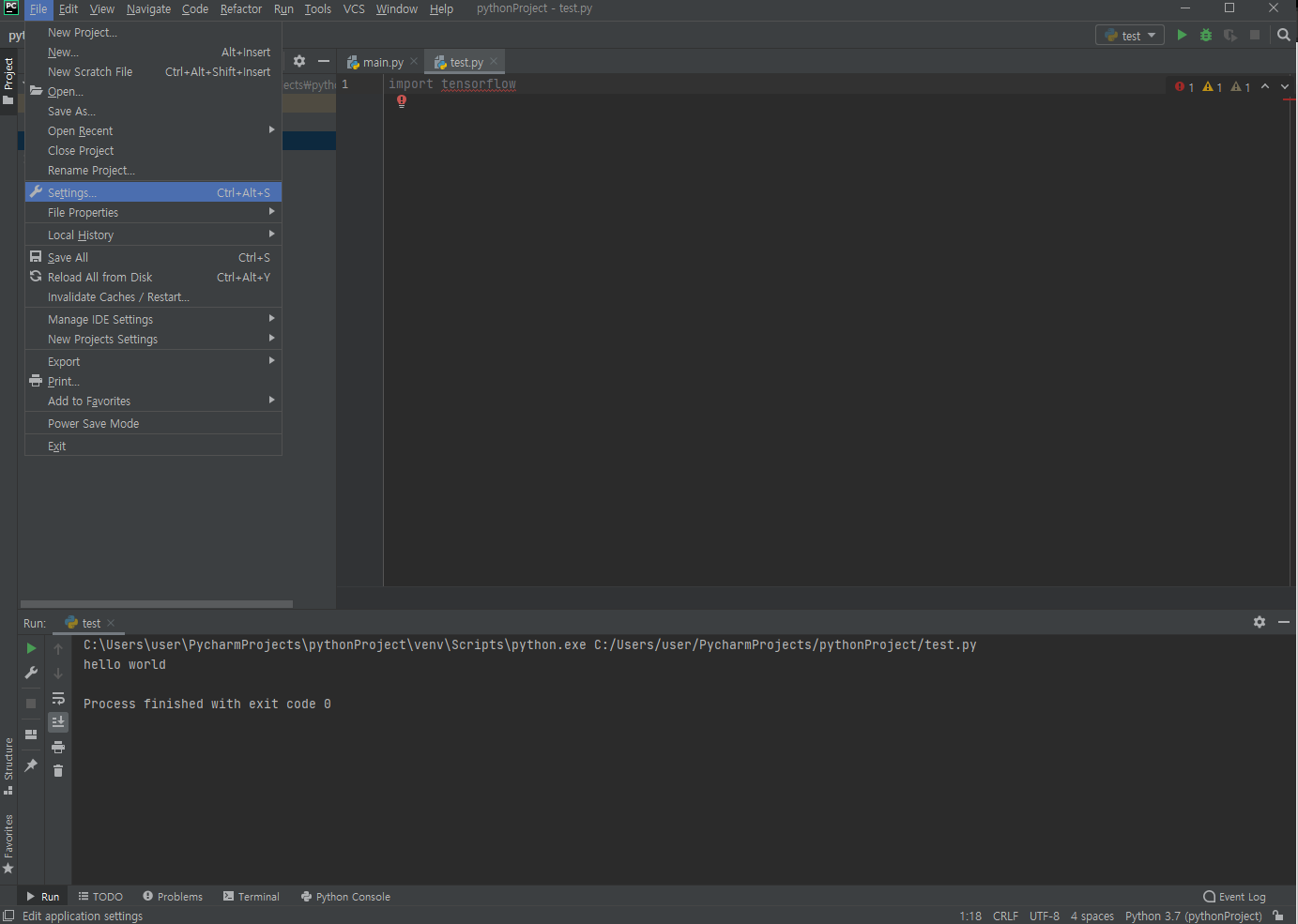
Task: Expand Export submenu
Action: pos(154,361)
